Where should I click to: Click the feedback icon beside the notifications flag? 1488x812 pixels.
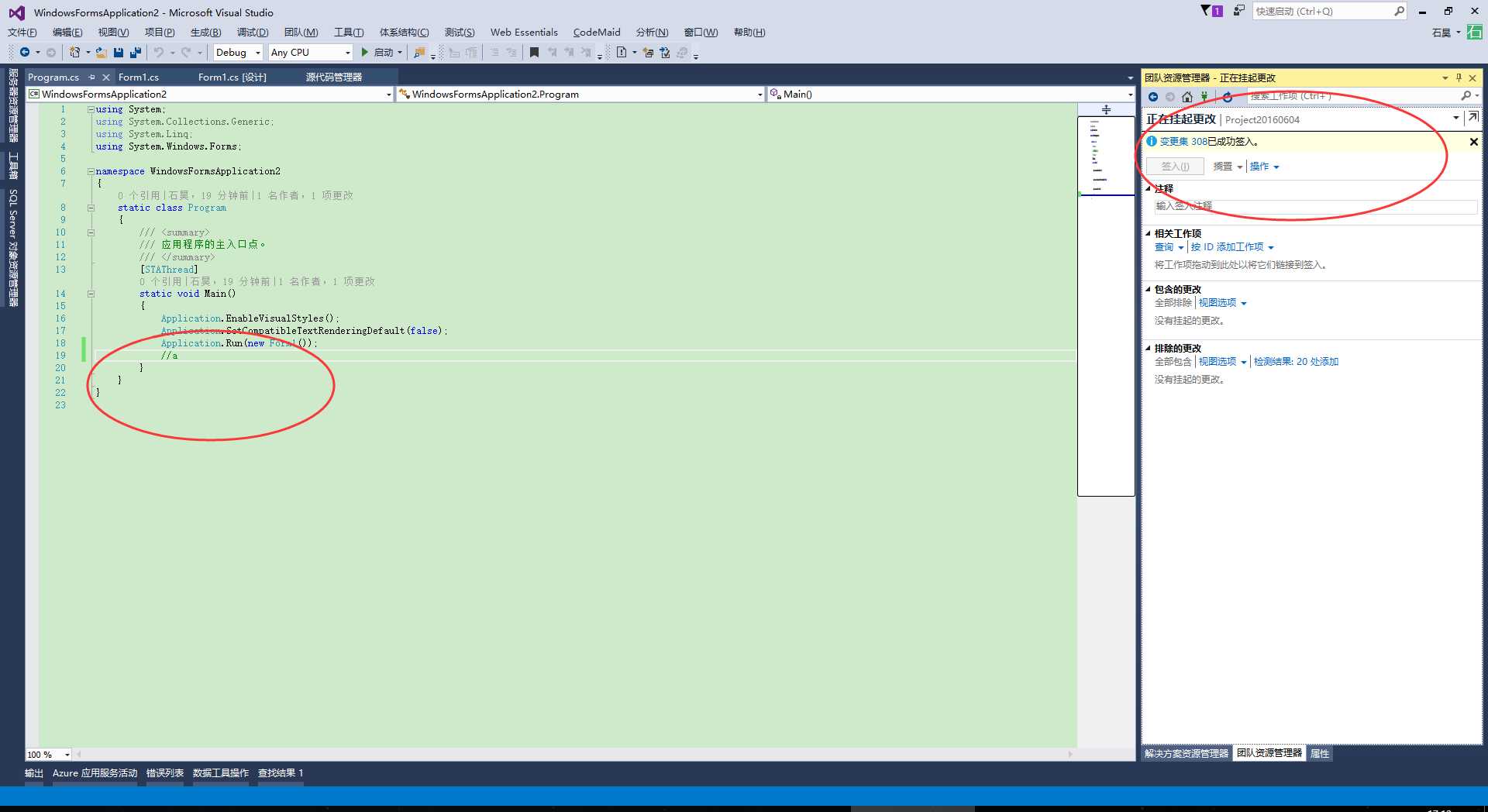click(x=1239, y=10)
